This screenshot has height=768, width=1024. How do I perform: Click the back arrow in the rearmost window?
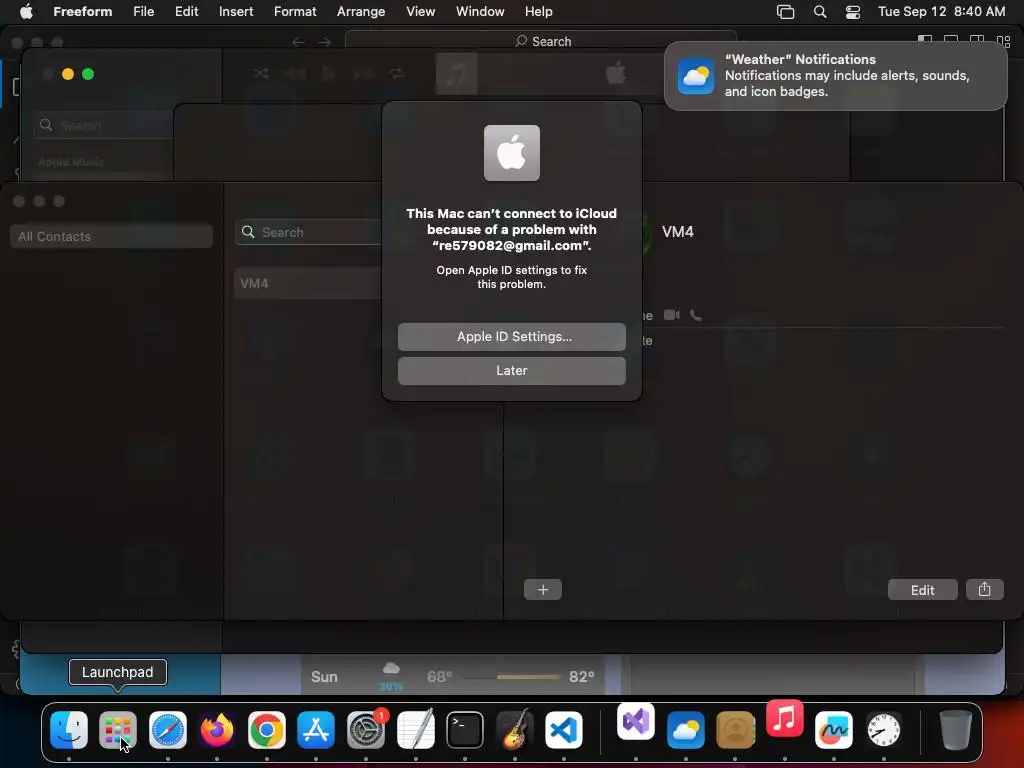298,42
